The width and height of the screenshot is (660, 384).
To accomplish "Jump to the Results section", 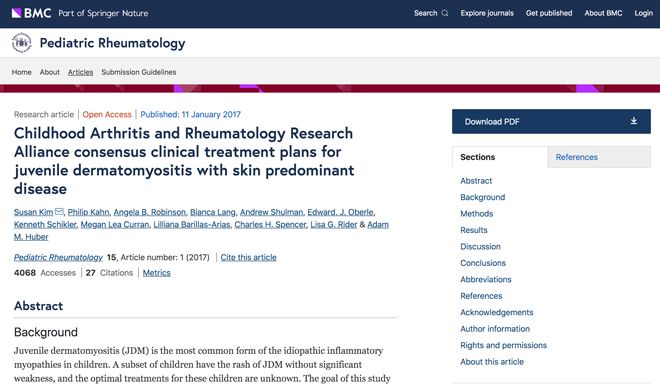I will click(474, 230).
